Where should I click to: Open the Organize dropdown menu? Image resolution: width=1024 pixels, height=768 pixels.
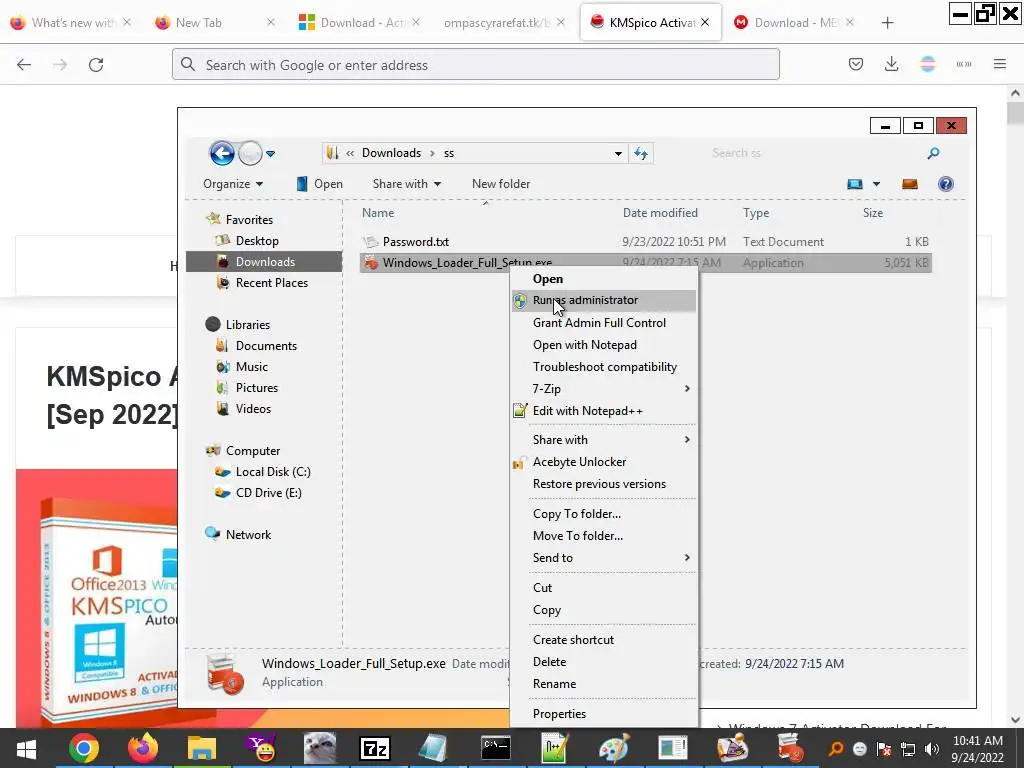[x=233, y=184]
